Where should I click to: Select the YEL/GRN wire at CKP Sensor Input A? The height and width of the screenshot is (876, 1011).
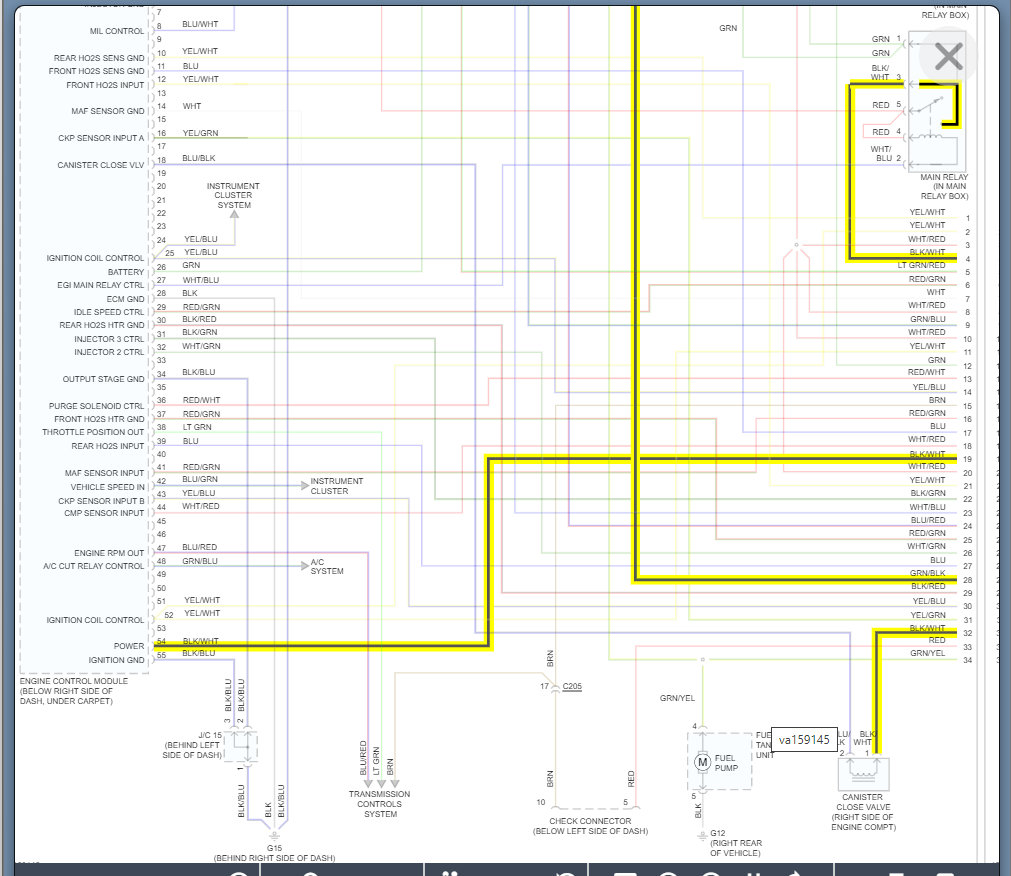click(x=201, y=133)
